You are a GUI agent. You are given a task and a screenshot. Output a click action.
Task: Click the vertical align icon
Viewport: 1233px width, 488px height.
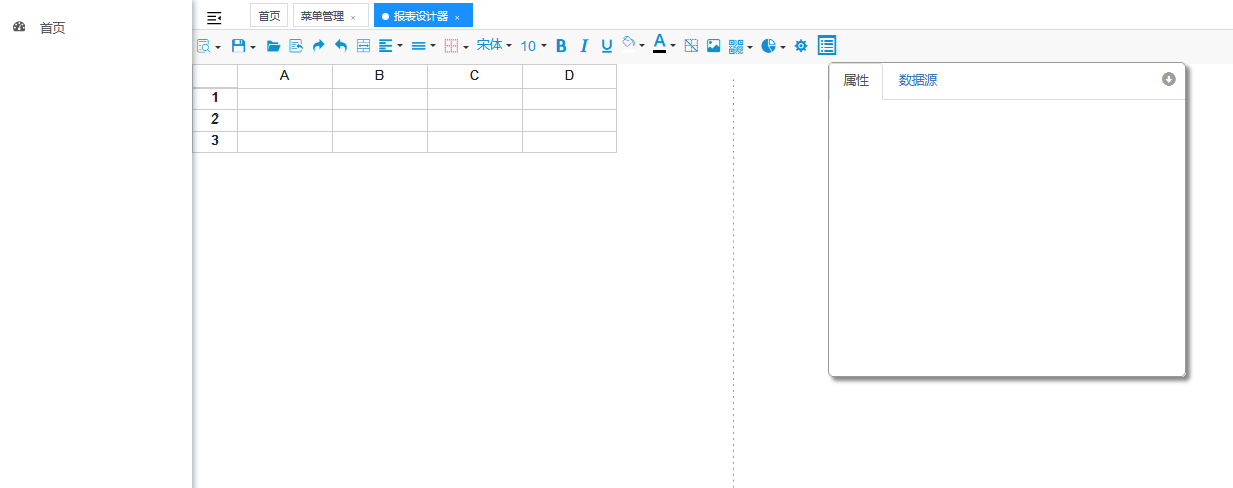tap(418, 46)
